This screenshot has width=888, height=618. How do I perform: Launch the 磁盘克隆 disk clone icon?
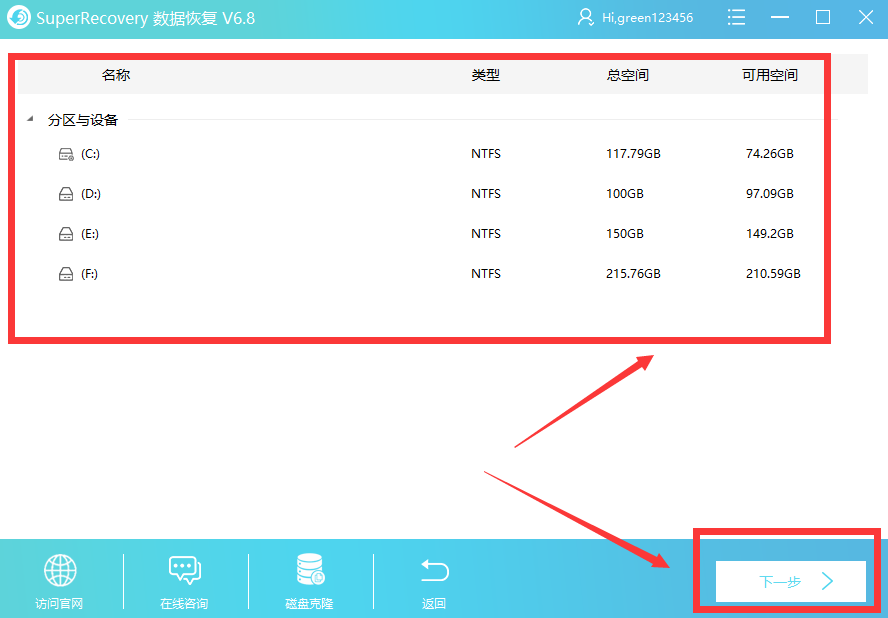click(x=310, y=569)
